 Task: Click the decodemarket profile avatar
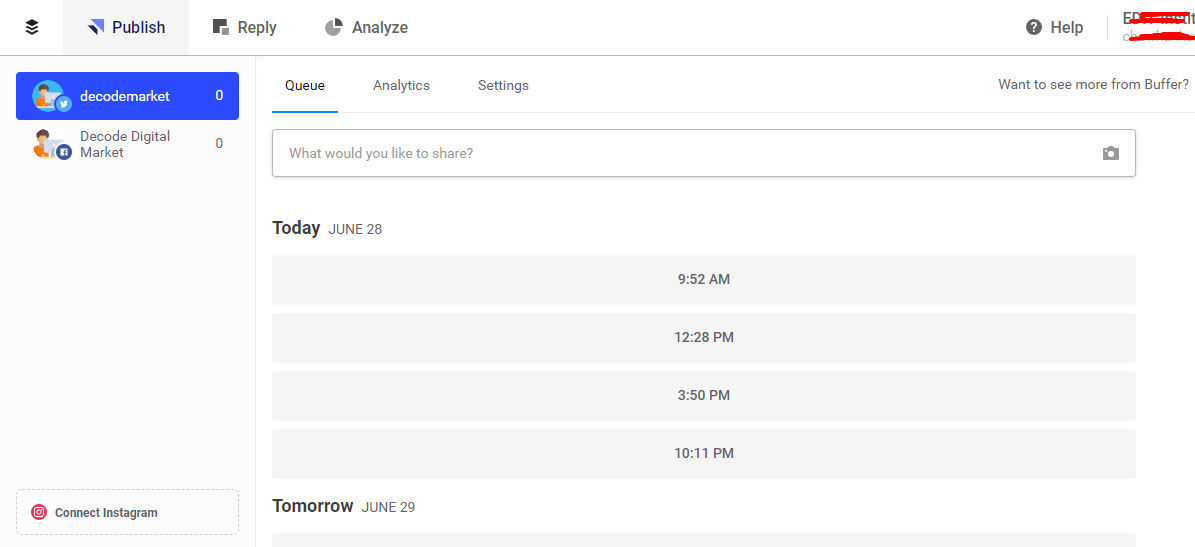[50, 96]
